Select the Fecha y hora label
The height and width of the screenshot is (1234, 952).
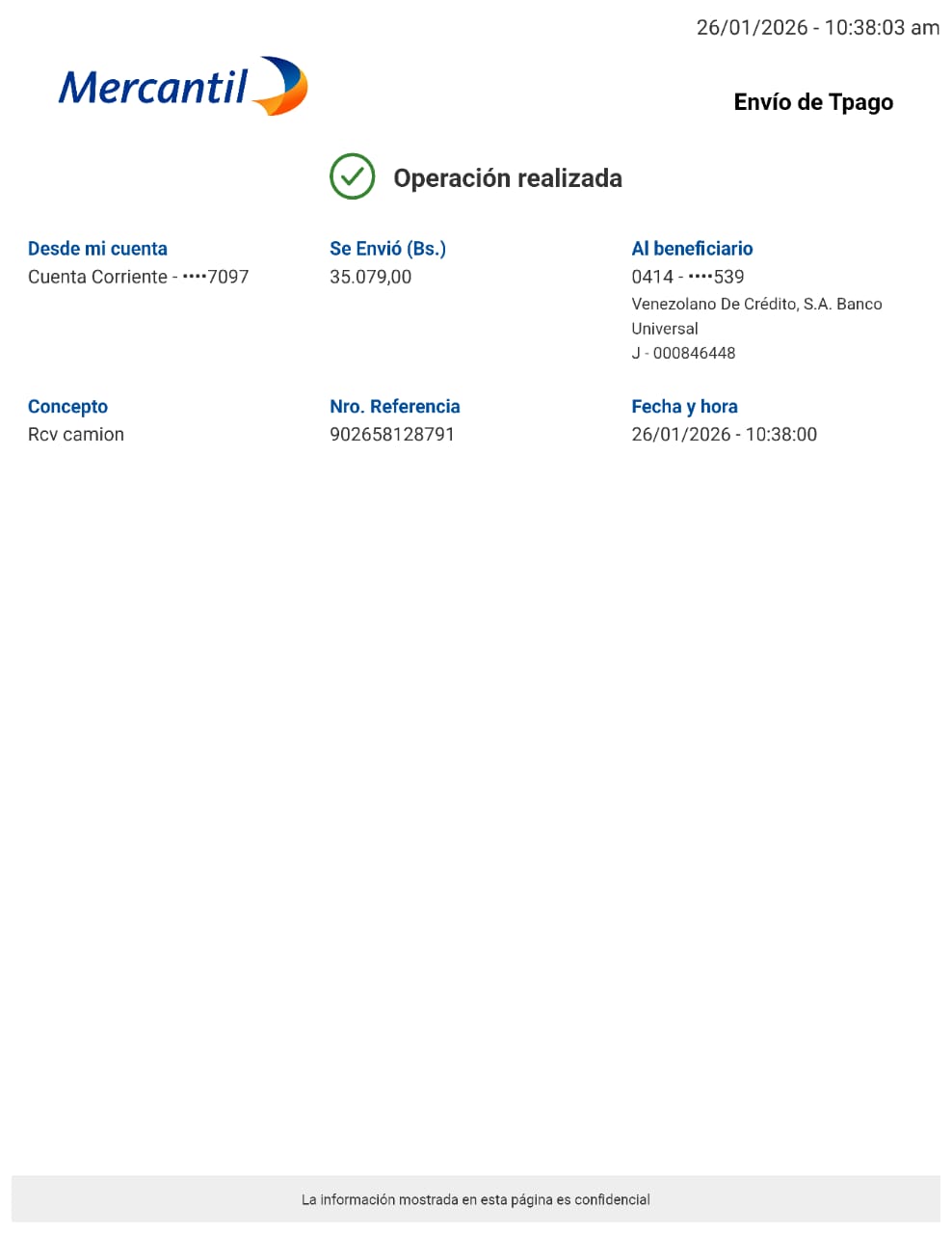684,407
